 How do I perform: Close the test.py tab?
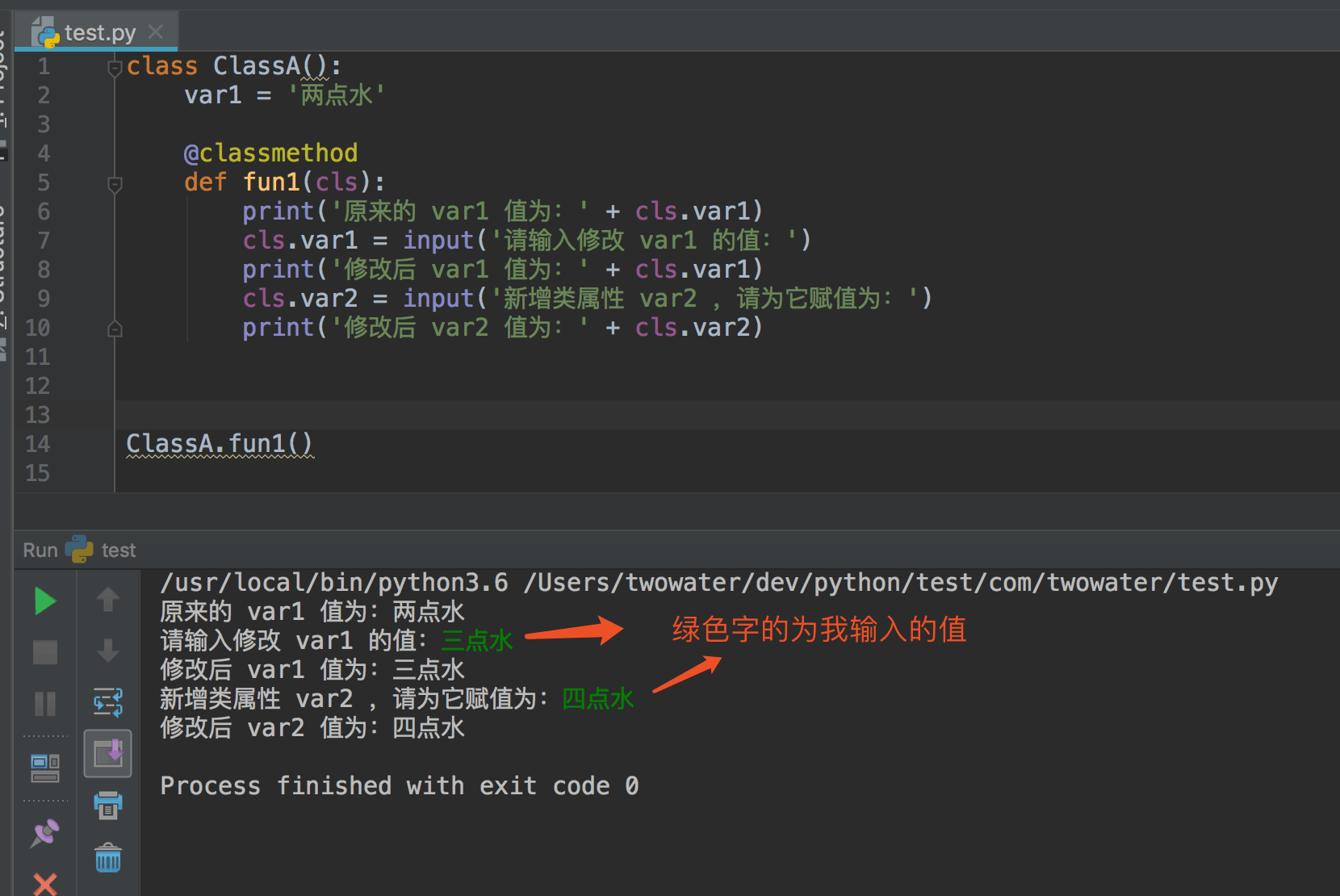[x=156, y=31]
